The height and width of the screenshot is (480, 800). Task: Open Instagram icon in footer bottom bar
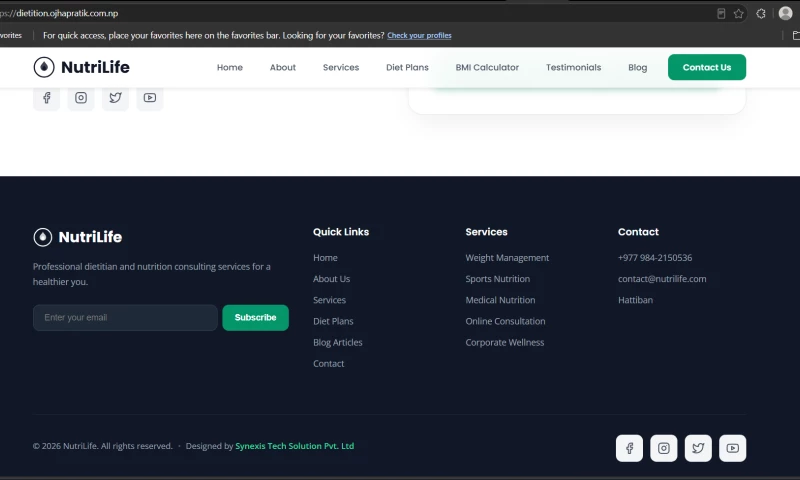pos(664,448)
